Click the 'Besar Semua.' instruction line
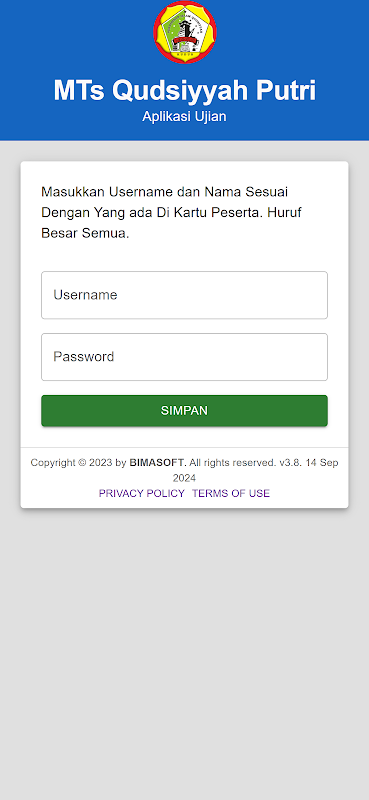This screenshot has width=369, height=800. (85, 234)
